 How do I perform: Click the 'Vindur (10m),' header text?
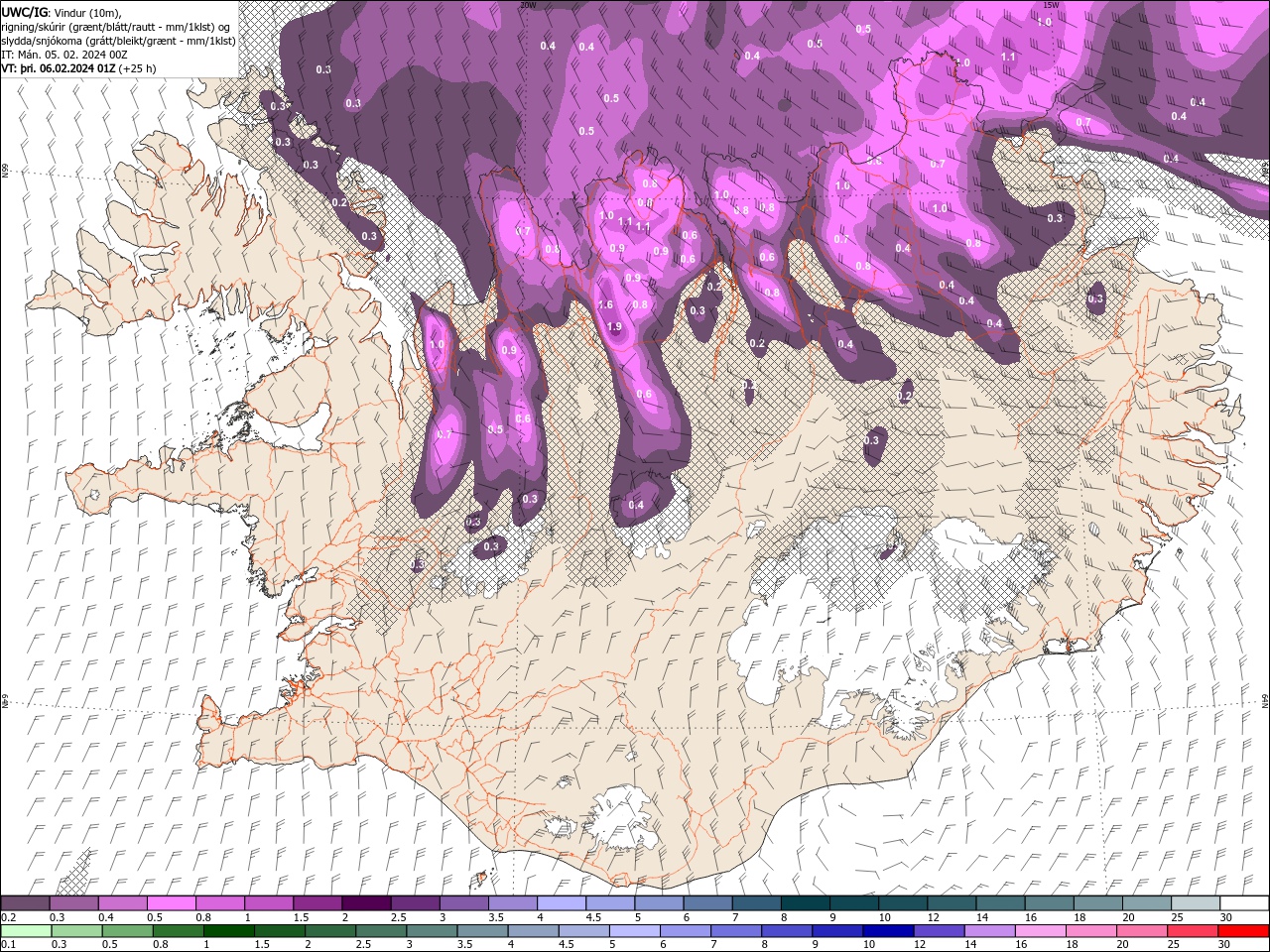[x=87, y=12]
